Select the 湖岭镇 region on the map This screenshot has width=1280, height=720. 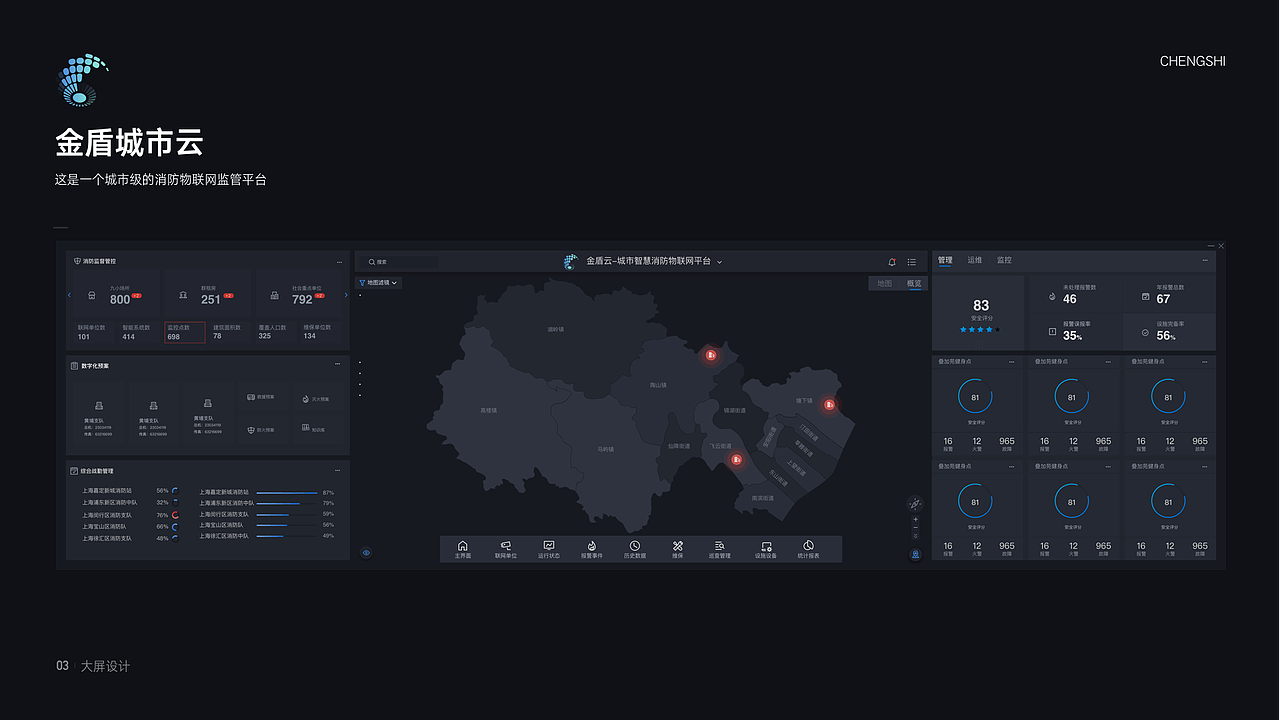click(x=555, y=328)
